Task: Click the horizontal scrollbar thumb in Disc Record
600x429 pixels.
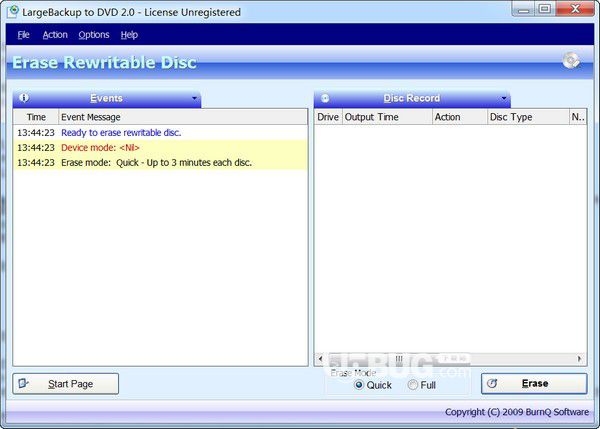Action: (x=399, y=359)
